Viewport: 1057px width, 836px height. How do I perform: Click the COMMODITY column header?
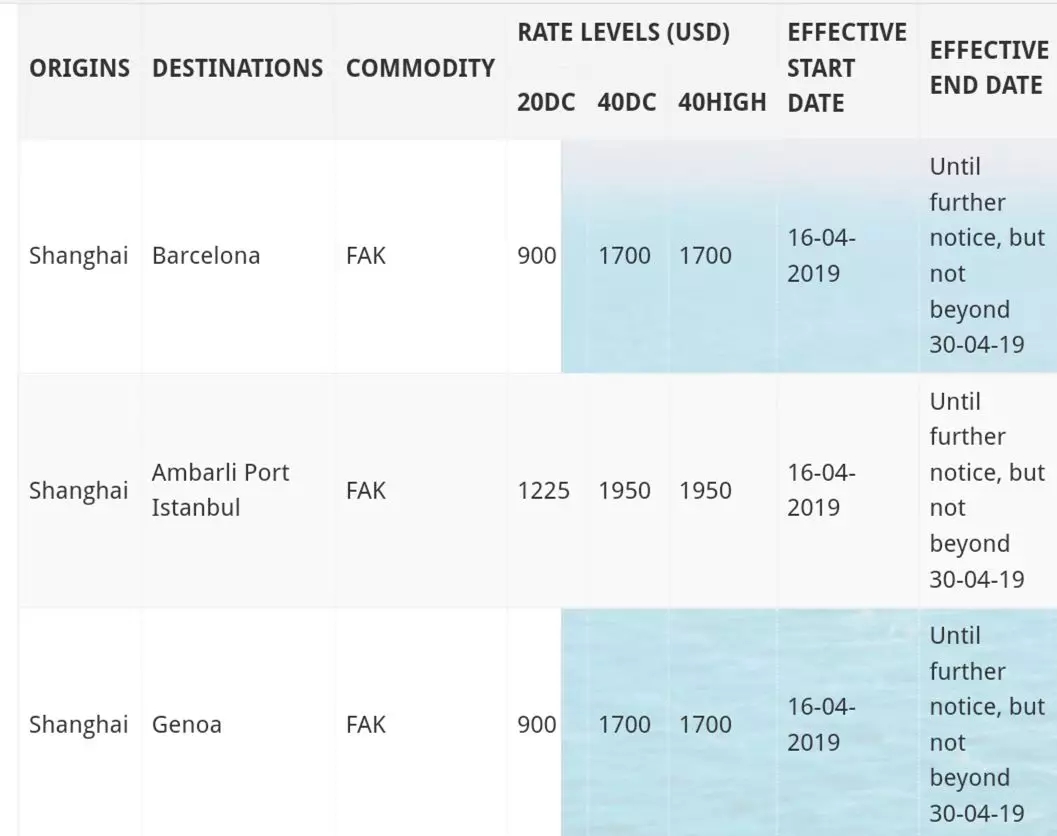[x=420, y=68]
